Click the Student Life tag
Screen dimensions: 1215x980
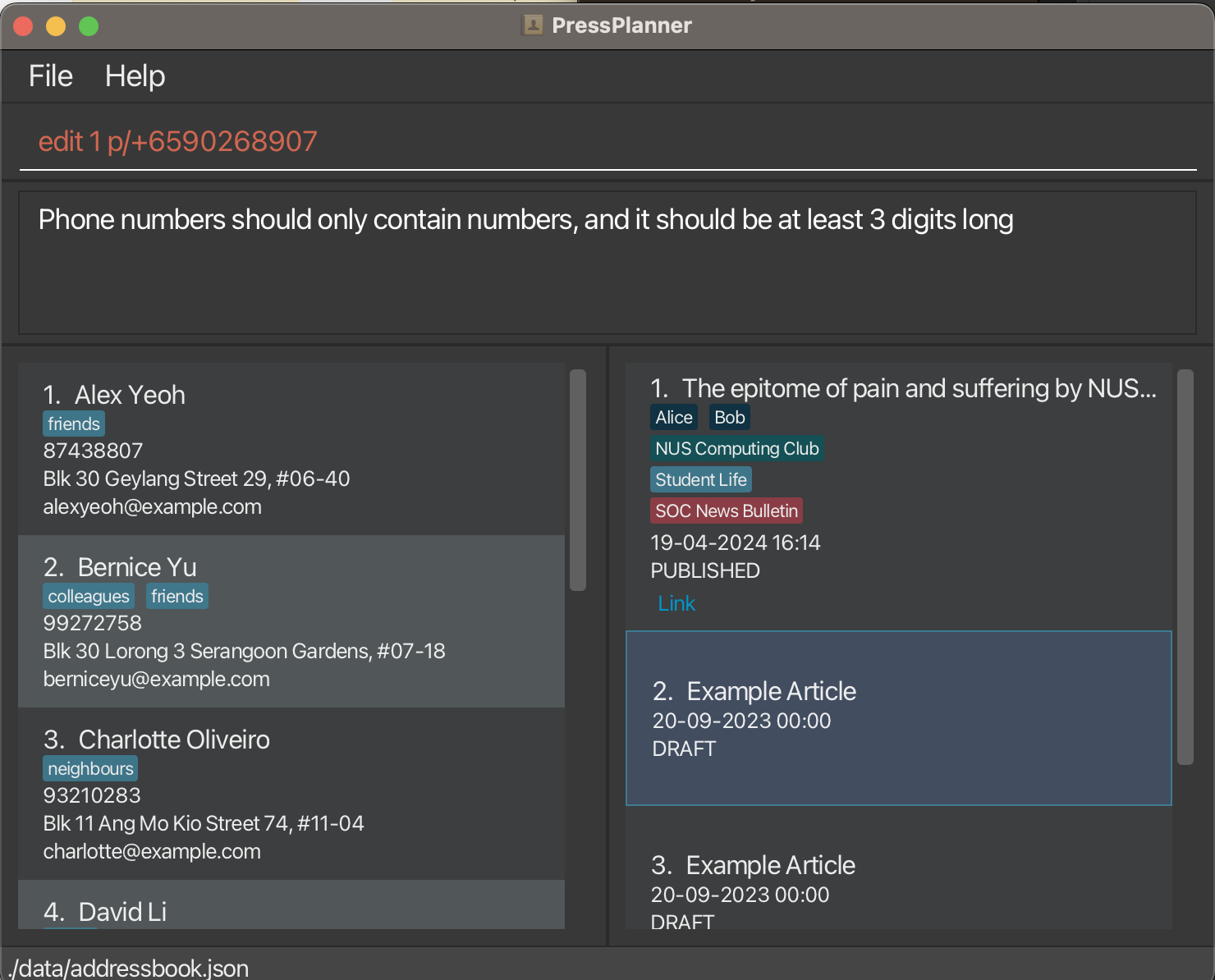(x=701, y=480)
